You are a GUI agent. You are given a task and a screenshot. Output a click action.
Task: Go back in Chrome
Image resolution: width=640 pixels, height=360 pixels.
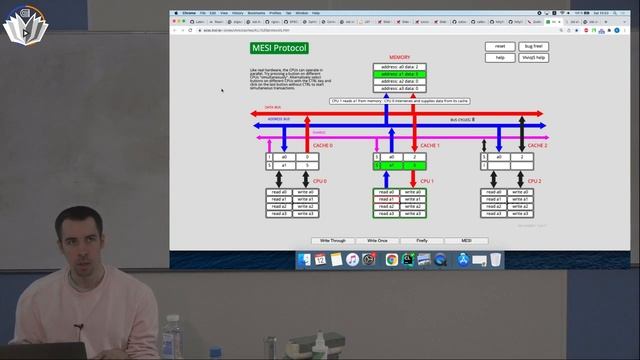click(175, 30)
